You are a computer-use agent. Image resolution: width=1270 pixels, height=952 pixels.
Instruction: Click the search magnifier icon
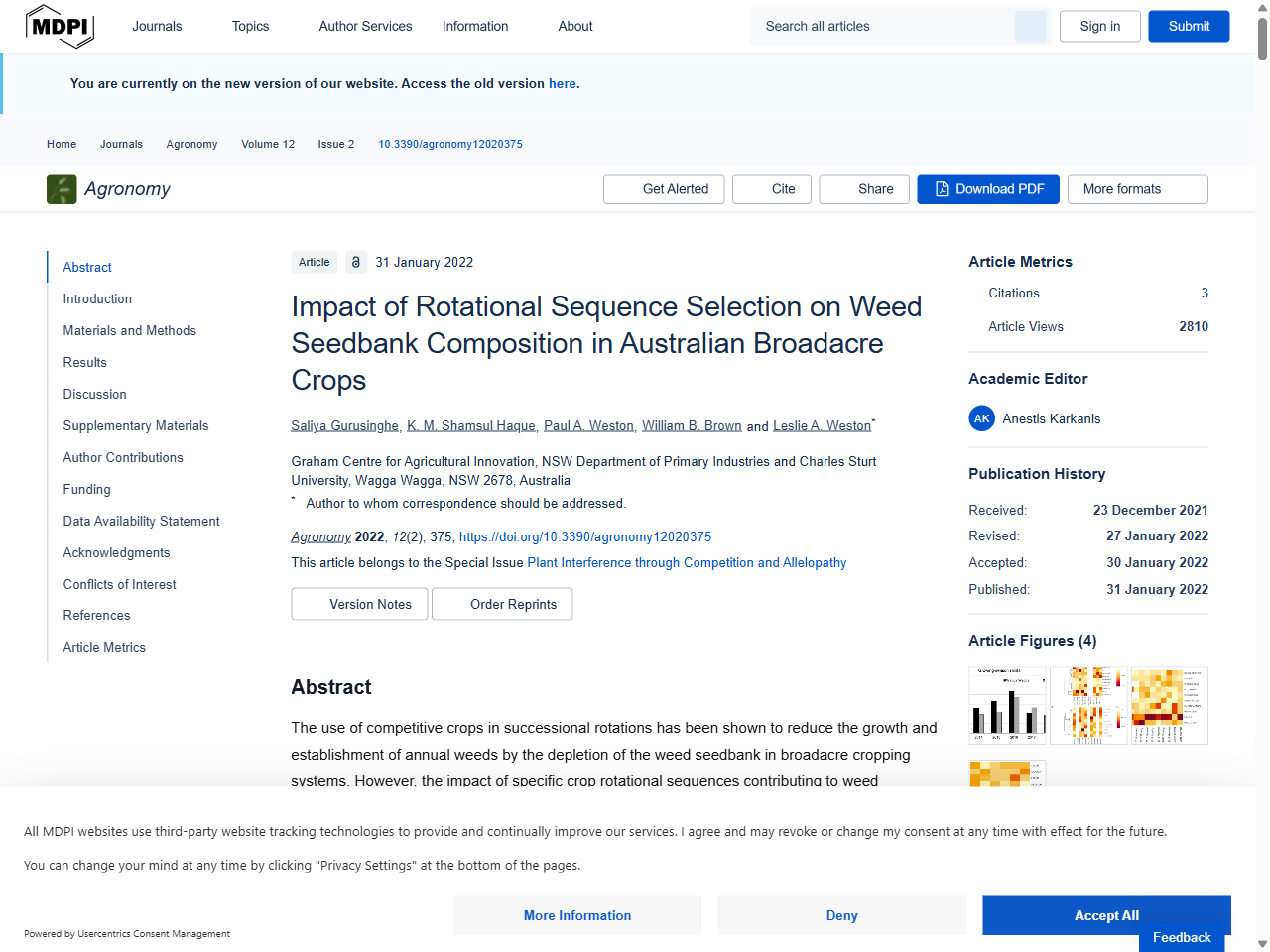coord(1030,26)
